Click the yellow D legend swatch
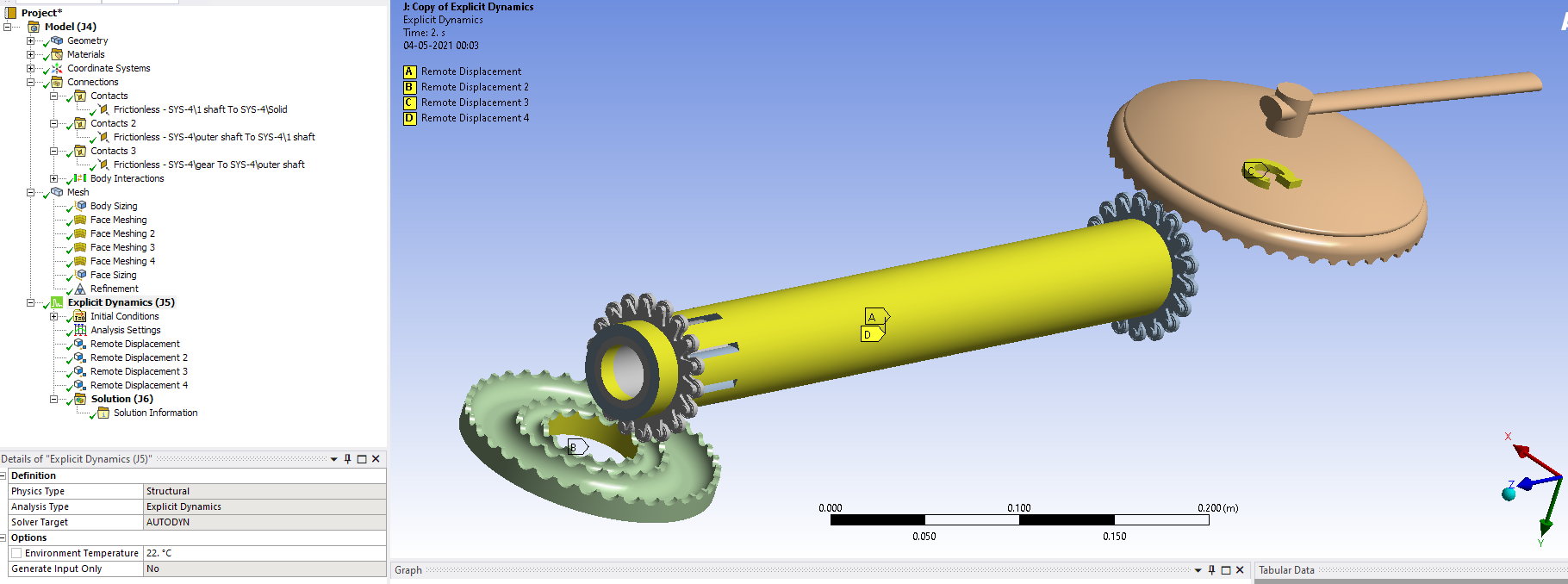 point(410,118)
